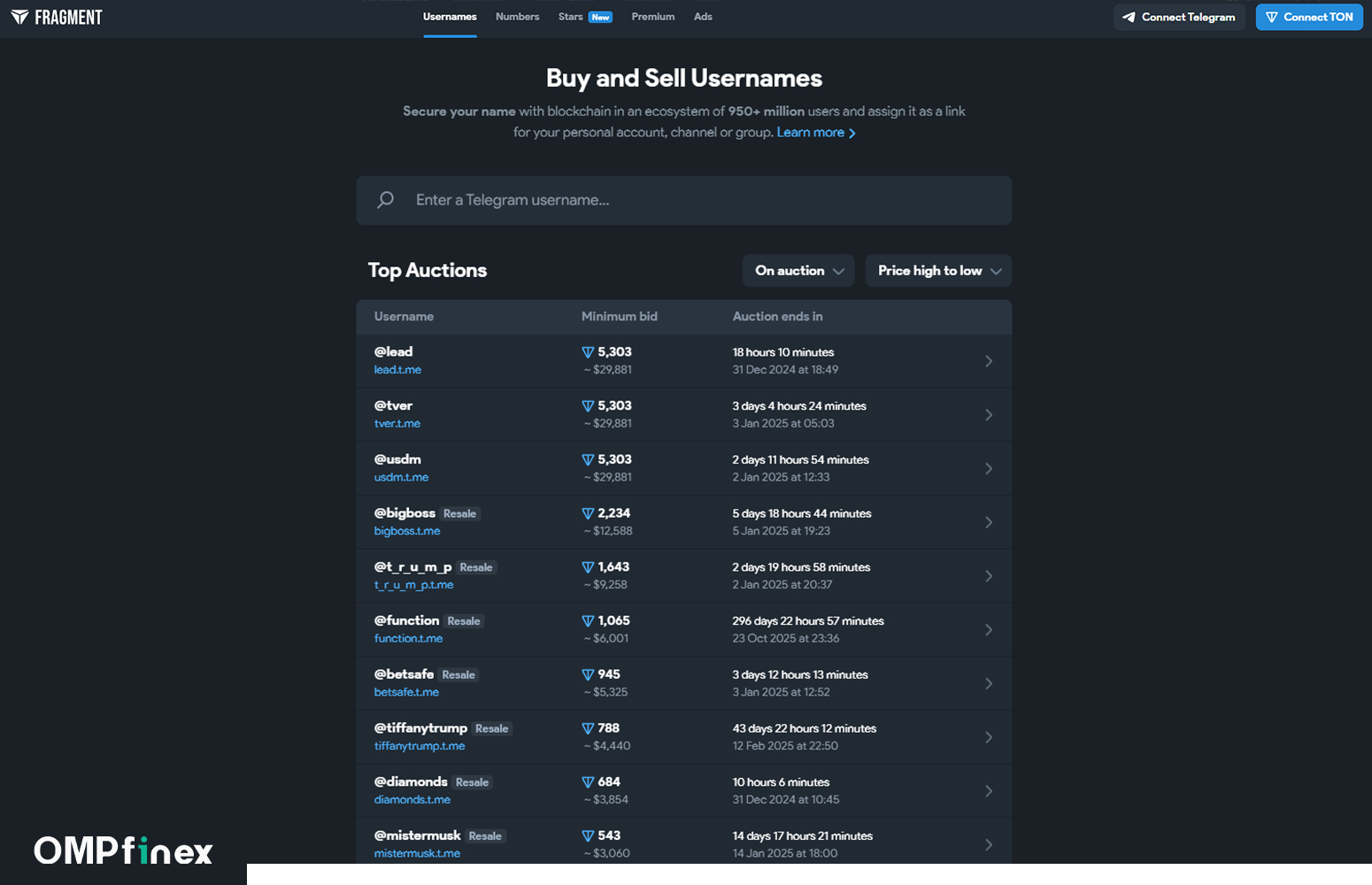Click the TON icon beside 945
This screenshot has width=1372, height=885.
pyautogui.click(x=588, y=674)
